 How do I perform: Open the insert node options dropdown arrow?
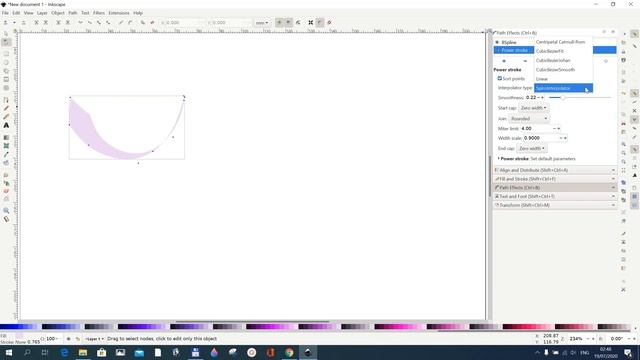click(x=14, y=22)
